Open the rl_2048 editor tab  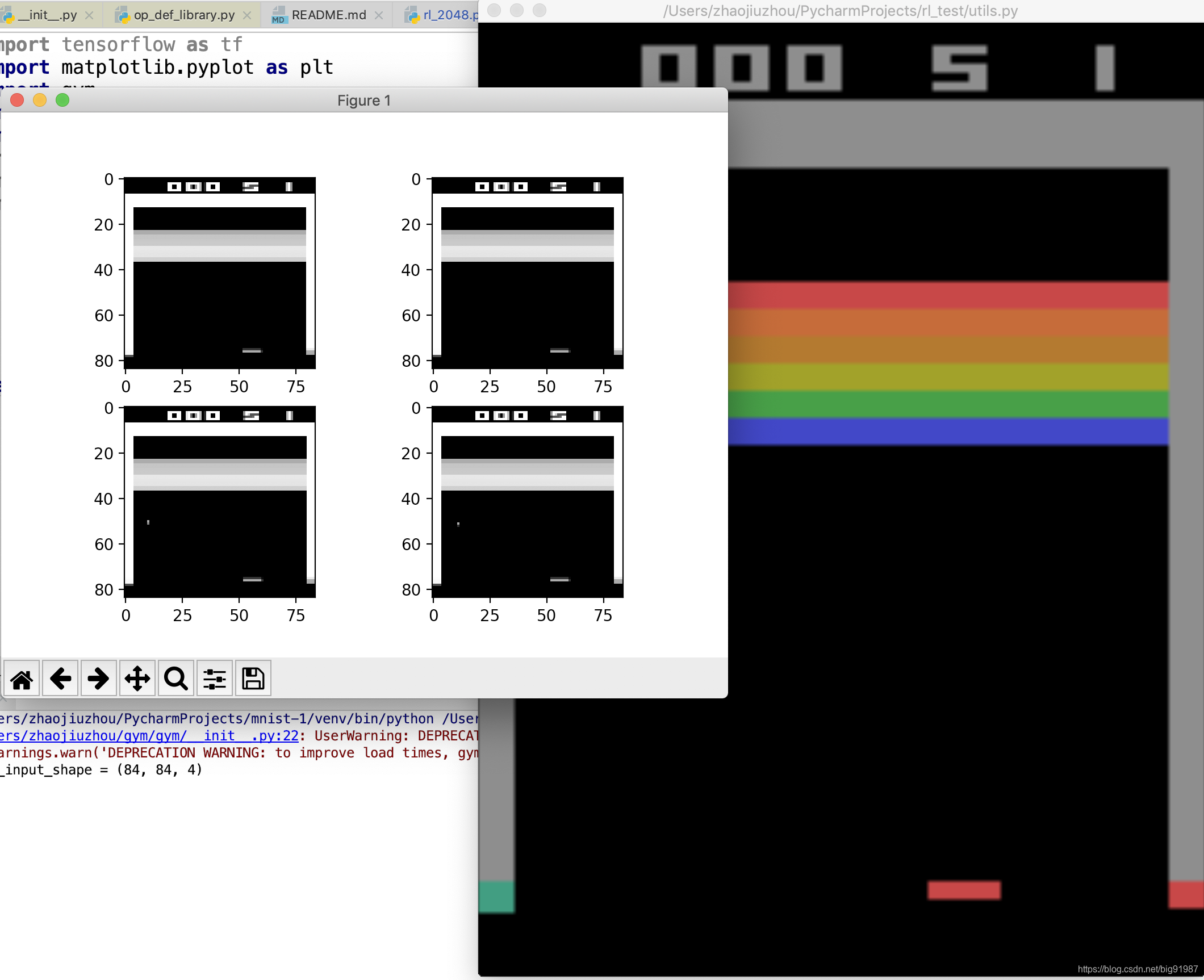pos(441,15)
